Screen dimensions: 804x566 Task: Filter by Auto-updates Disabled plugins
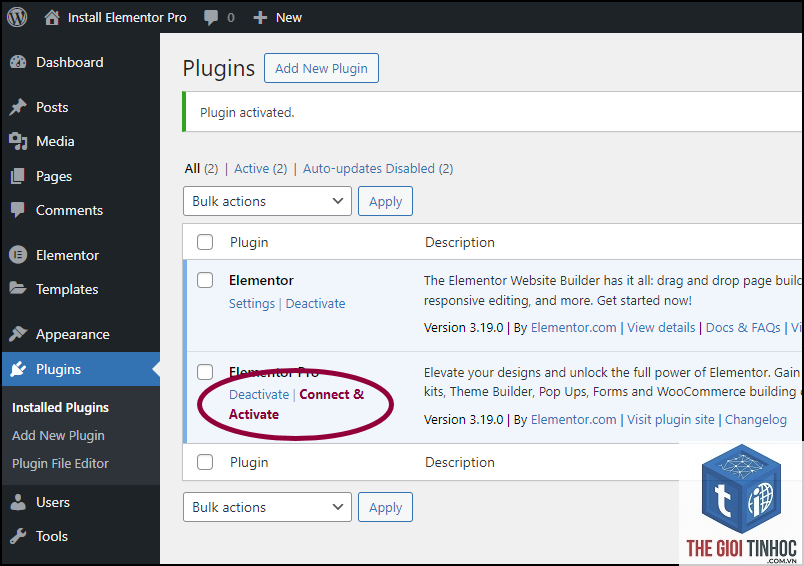[x=369, y=169]
